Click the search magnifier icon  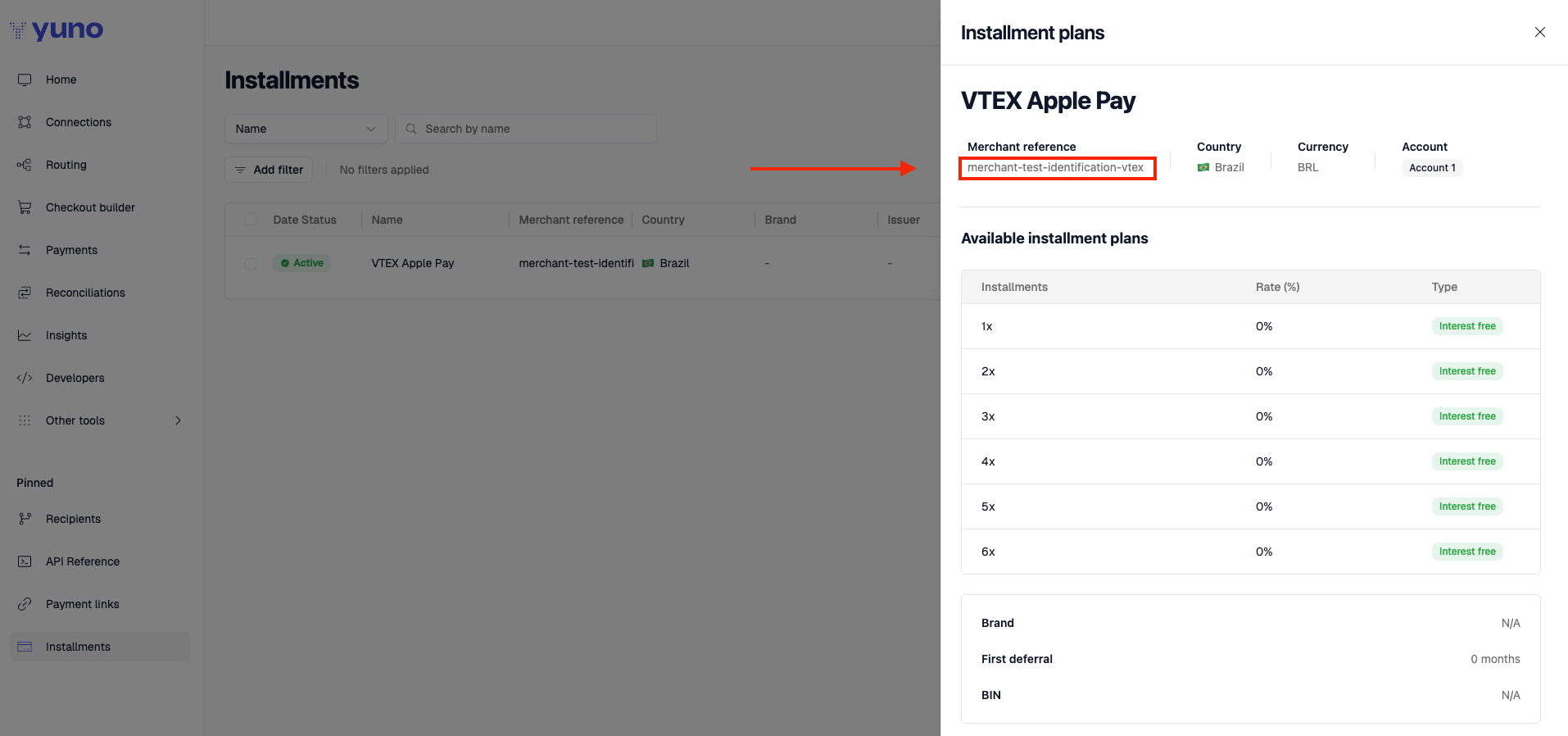pos(411,129)
